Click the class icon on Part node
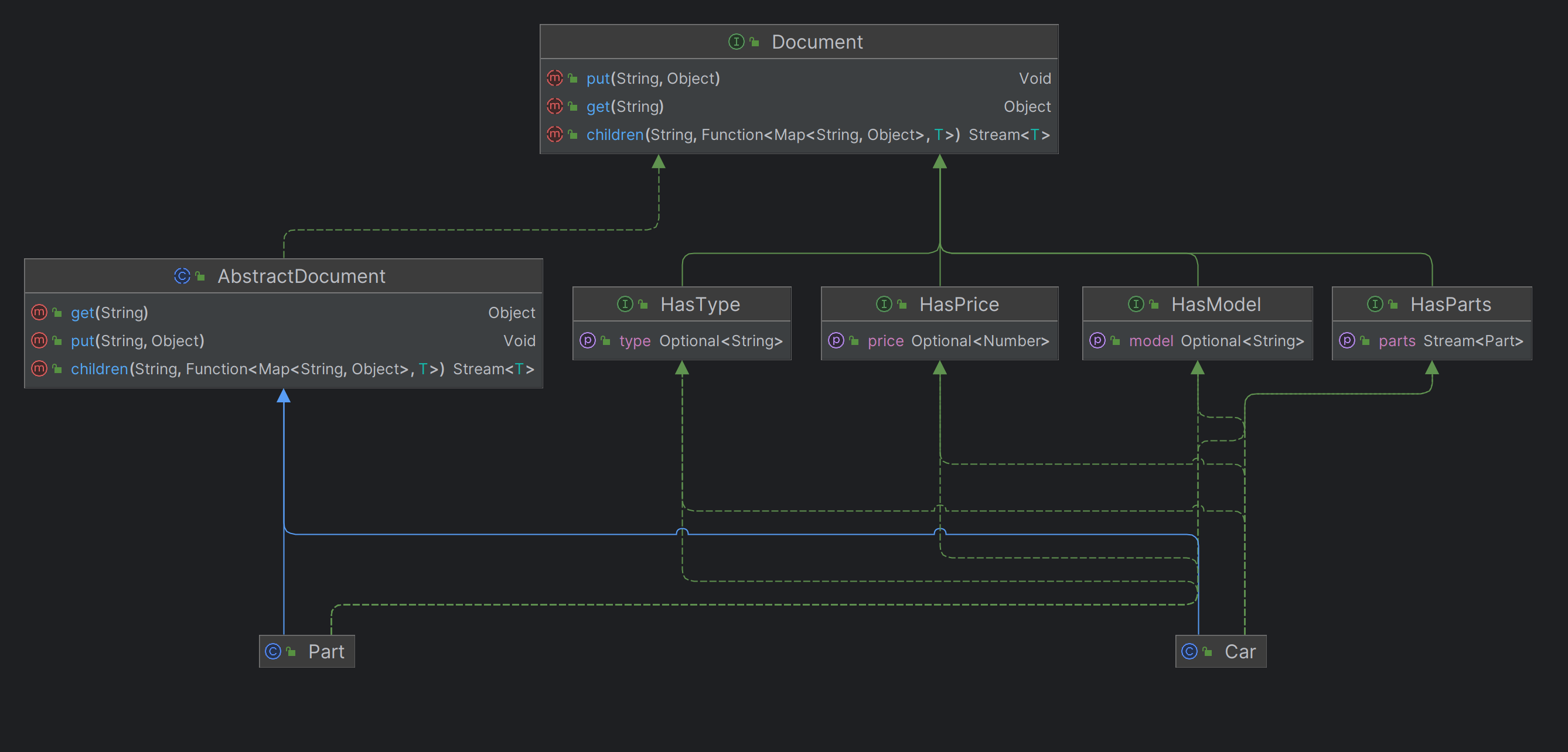This screenshot has width=1568, height=752. coord(272,652)
